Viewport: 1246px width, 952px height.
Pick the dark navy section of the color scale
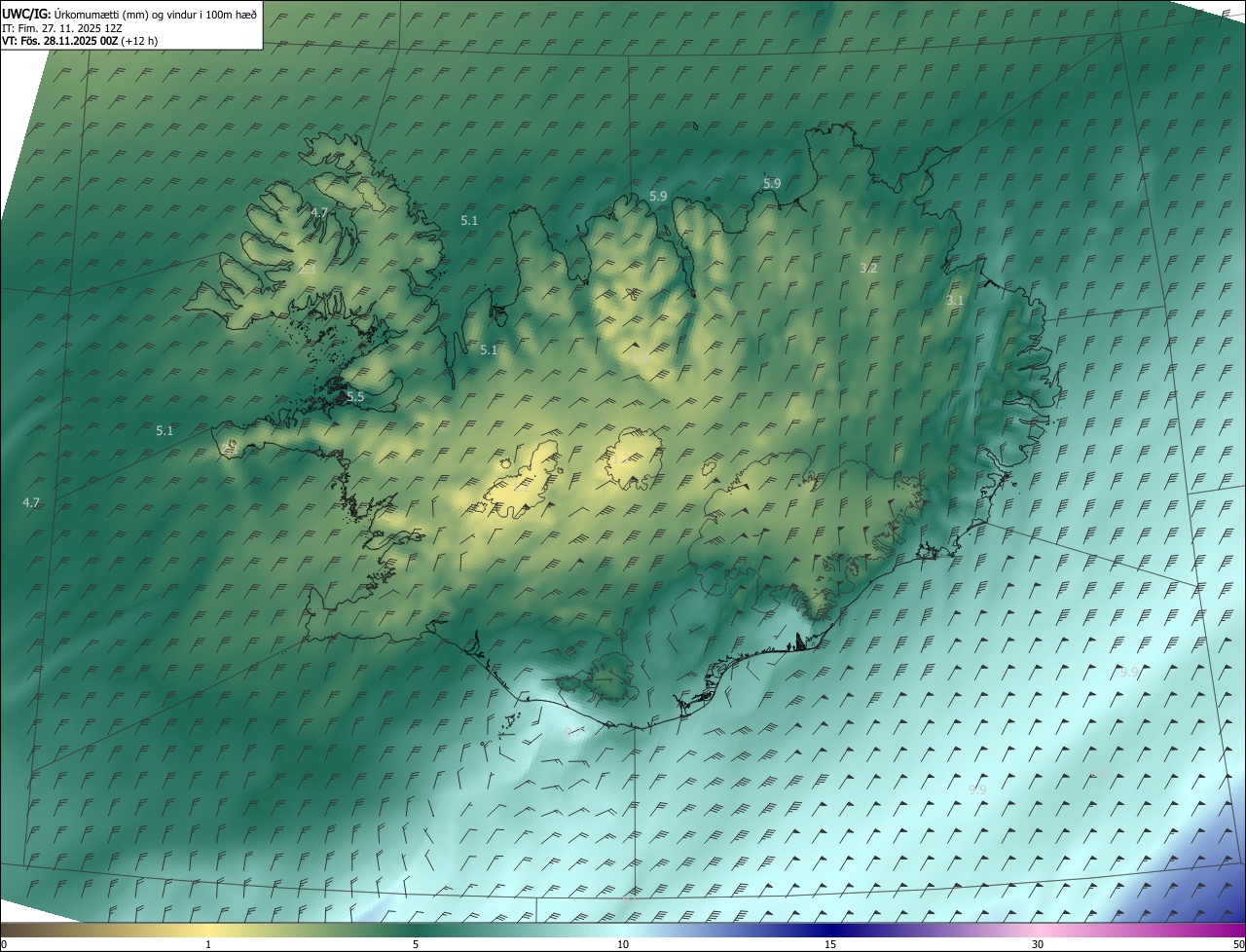click(x=830, y=930)
